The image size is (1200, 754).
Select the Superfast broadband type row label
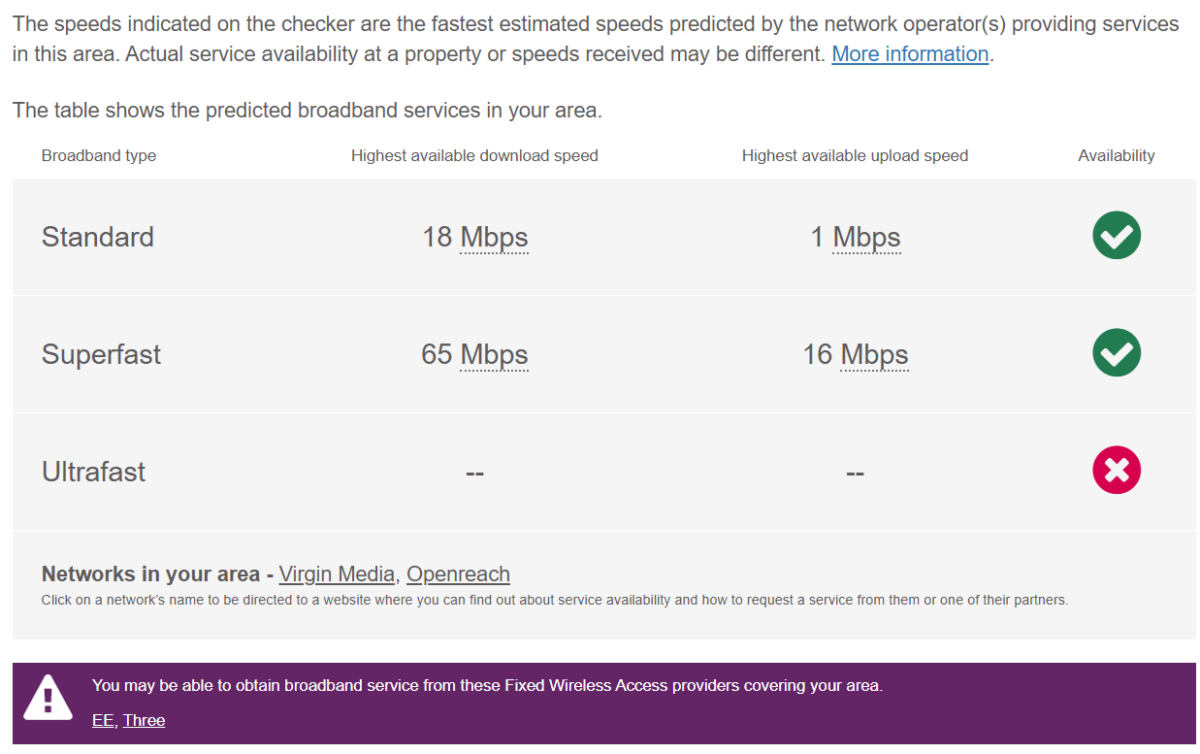[x=101, y=355]
